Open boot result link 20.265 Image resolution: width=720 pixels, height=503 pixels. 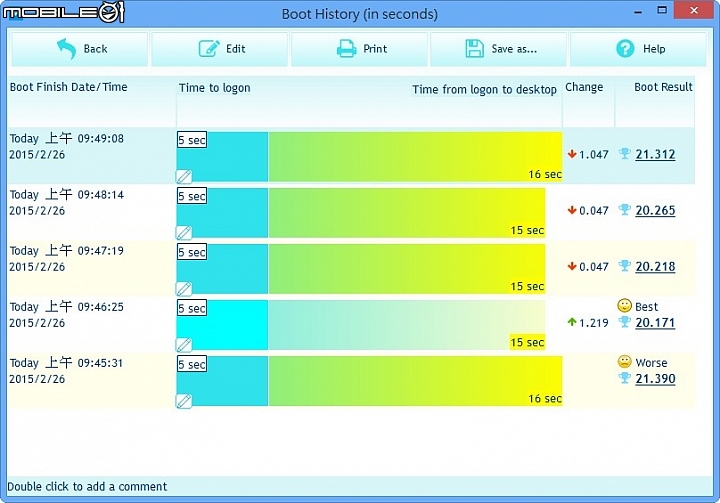pyautogui.click(x=655, y=210)
